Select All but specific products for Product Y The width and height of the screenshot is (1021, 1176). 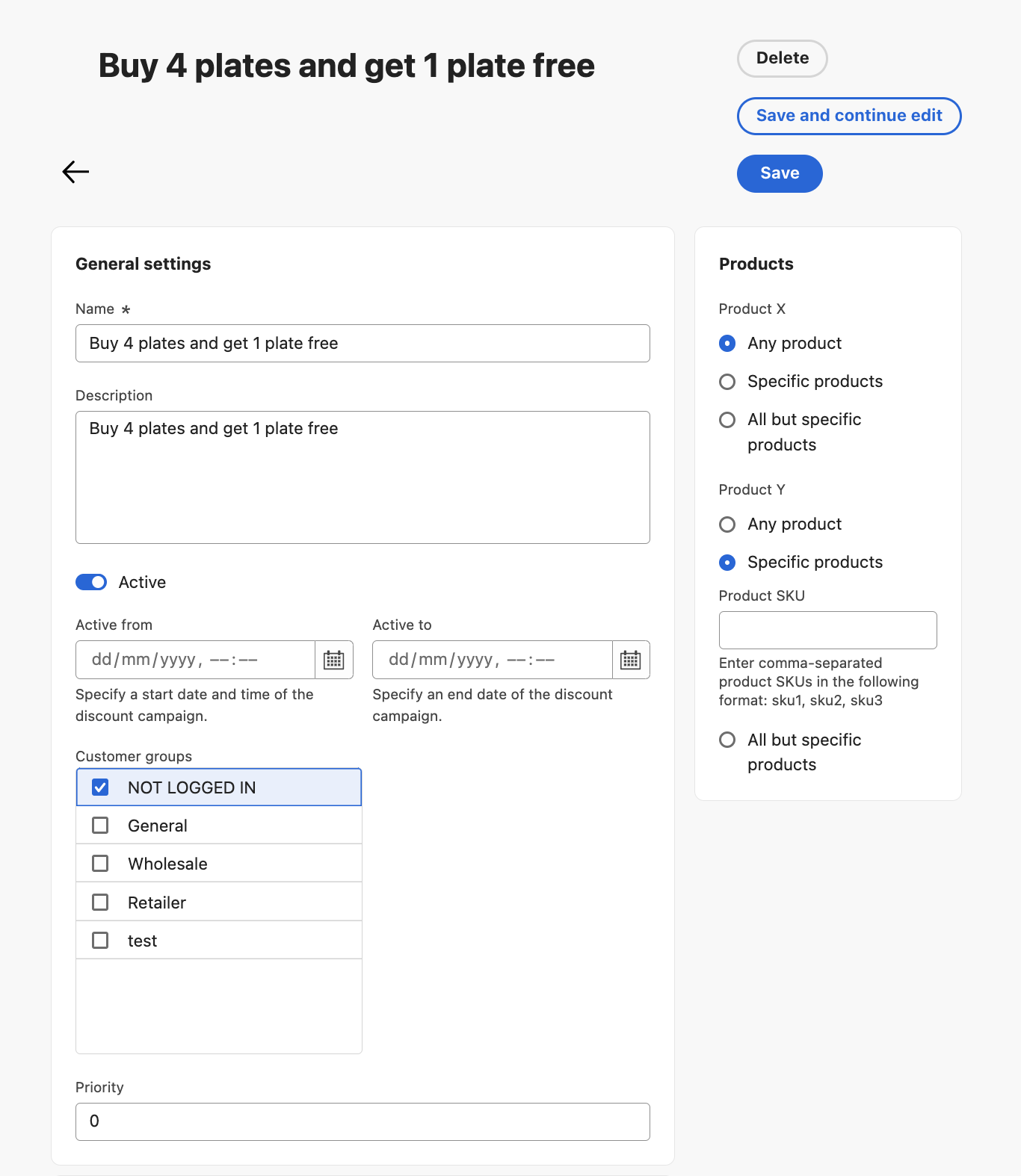(727, 740)
